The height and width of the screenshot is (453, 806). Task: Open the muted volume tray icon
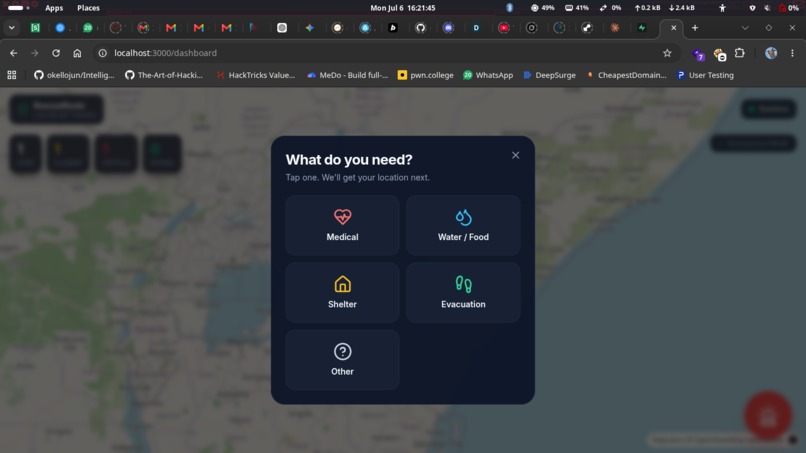coord(767,8)
